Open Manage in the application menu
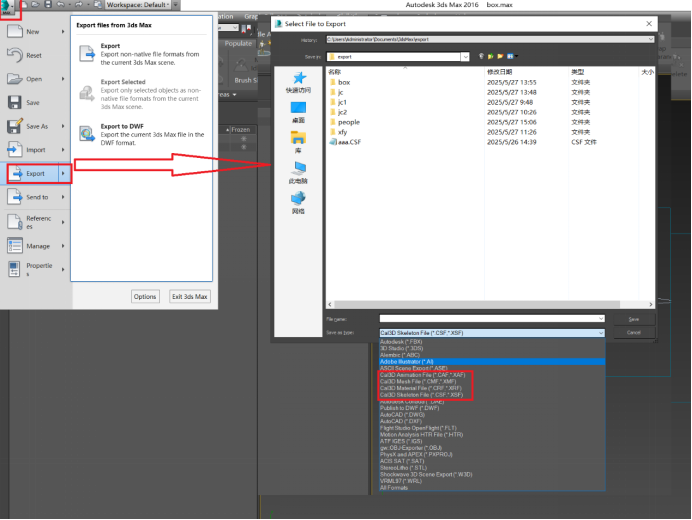The width and height of the screenshot is (692, 520). coord(35,246)
